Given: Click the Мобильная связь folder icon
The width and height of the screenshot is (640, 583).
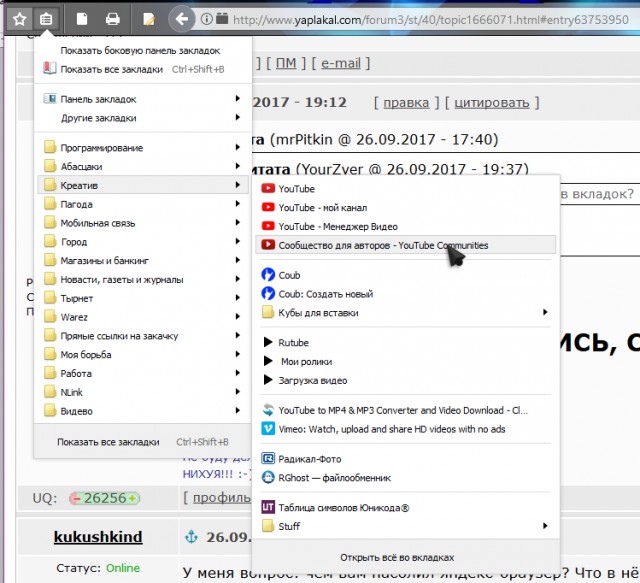Looking at the screenshot, I should click(x=50, y=223).
